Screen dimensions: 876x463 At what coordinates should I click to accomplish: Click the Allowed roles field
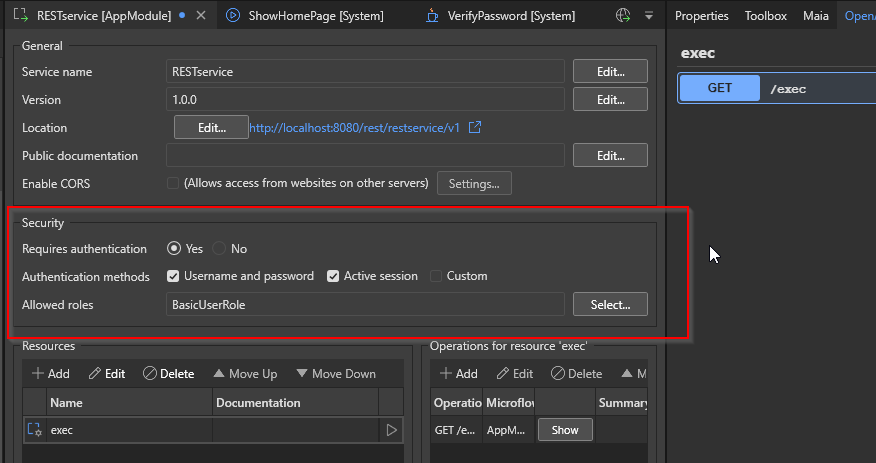[x=365, y=304]
